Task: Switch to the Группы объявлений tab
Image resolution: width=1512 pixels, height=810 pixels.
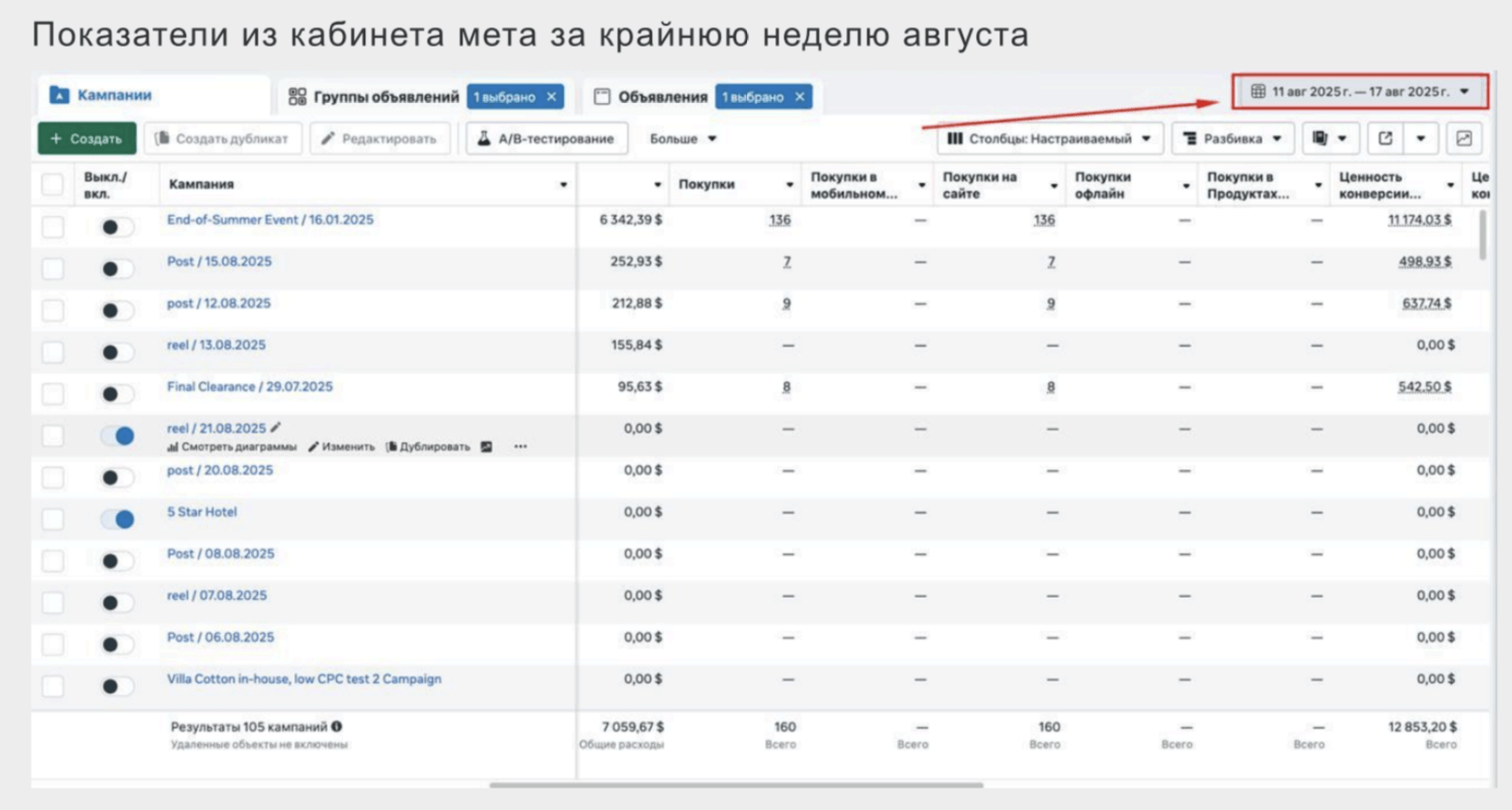Action: [x=374, y=96]
